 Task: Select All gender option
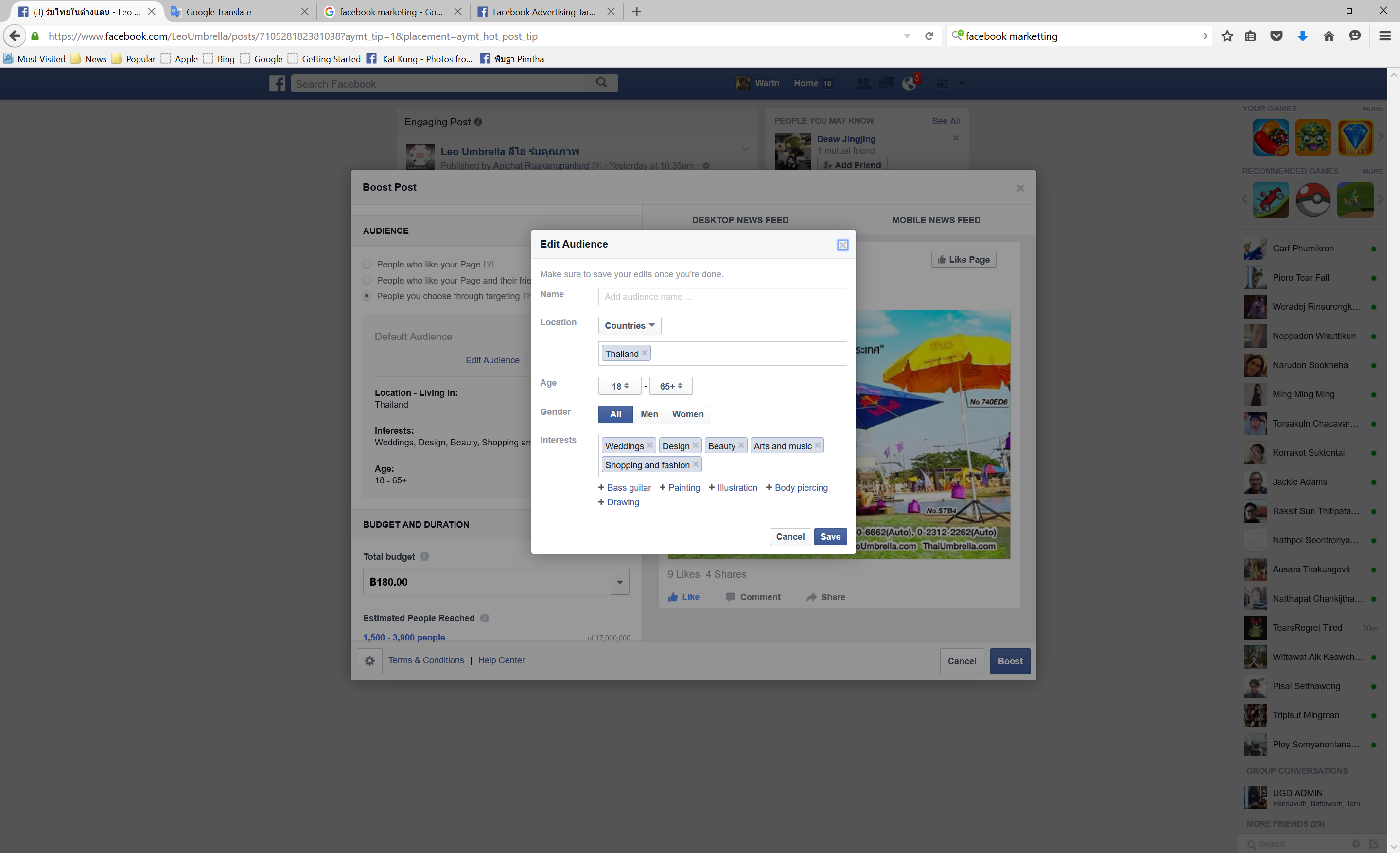(615, 414)
